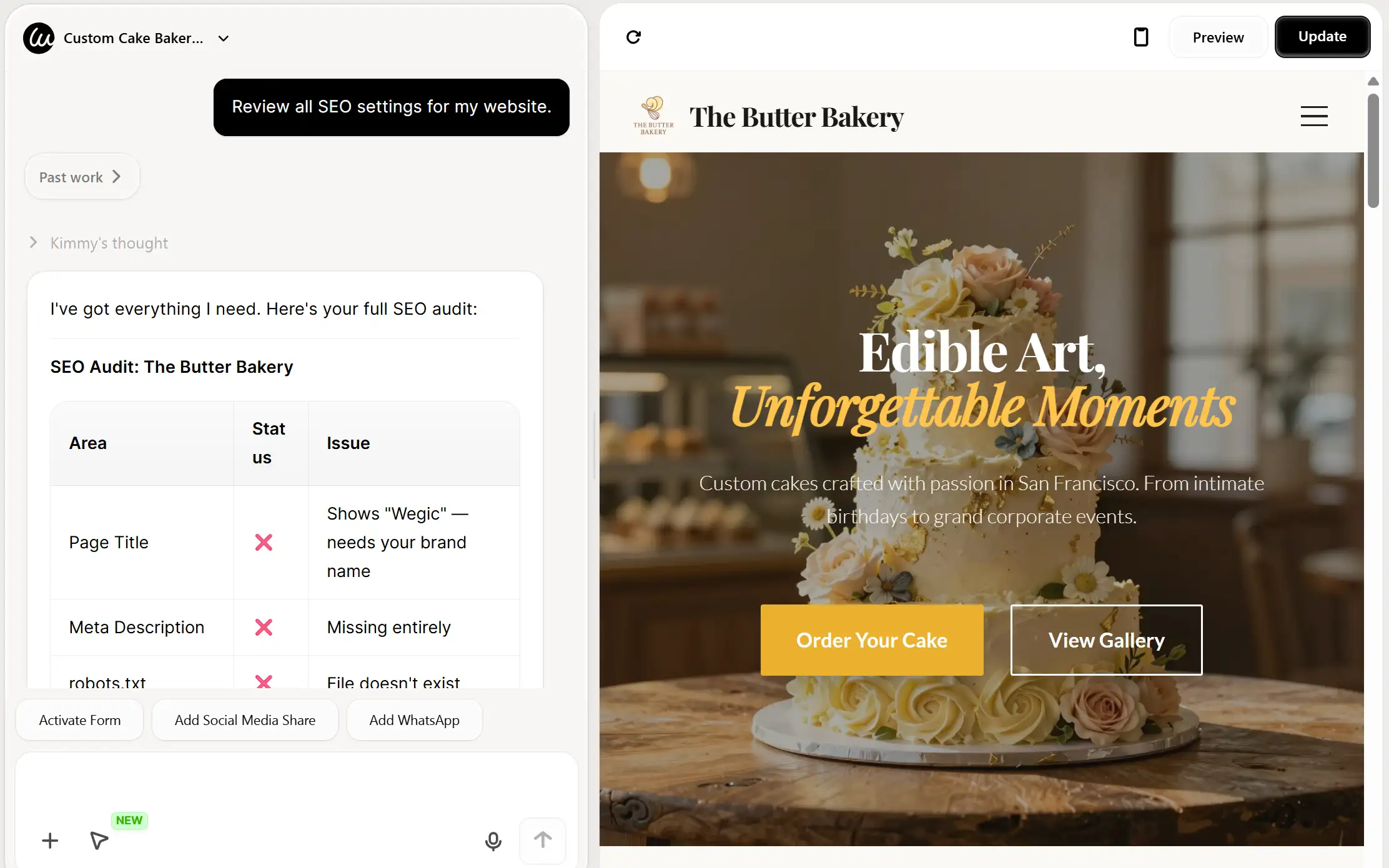
Task: Click the View Gallery button
Action: pyautogui.click(x=1106, y=640)
